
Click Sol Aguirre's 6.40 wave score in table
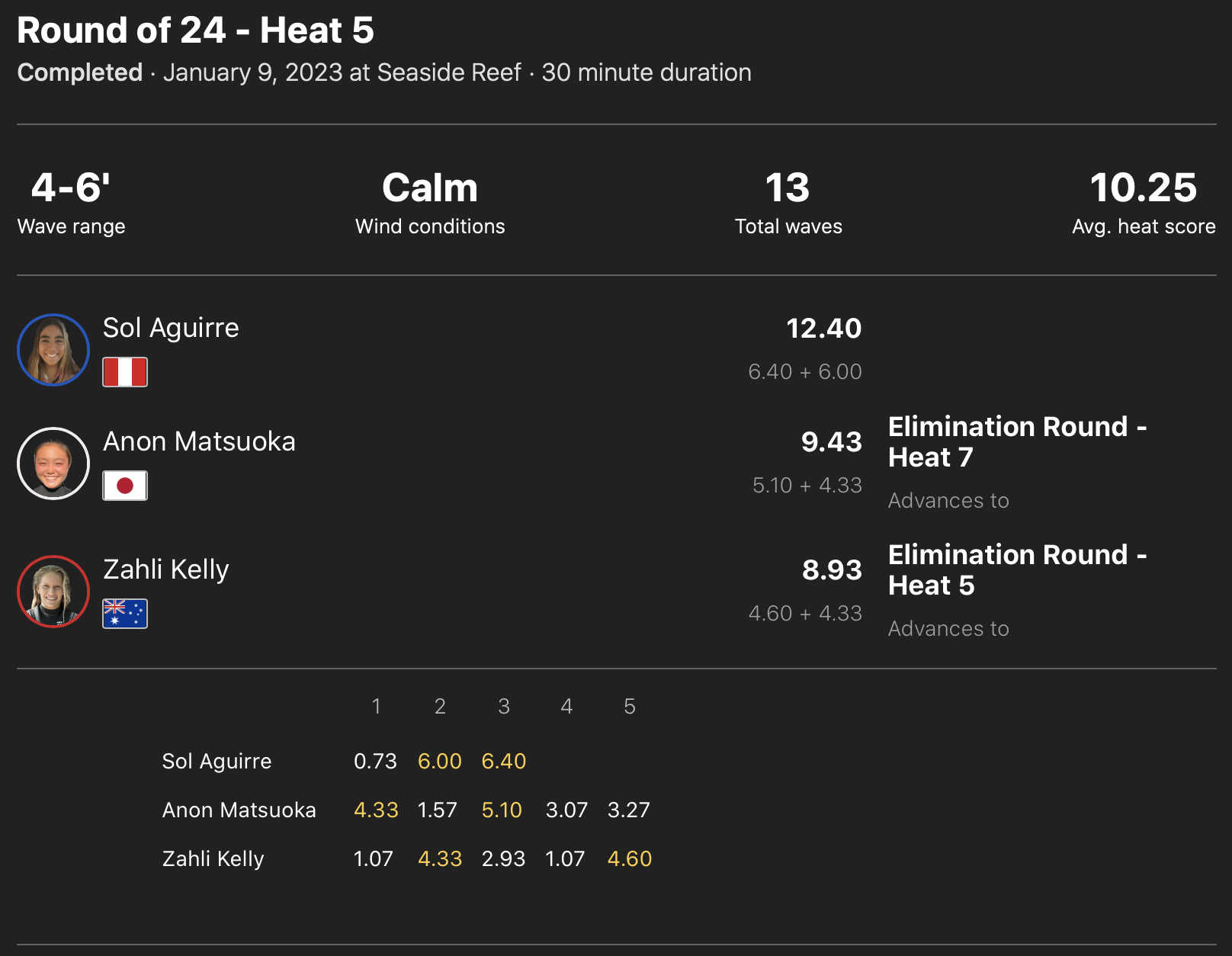(x=504, y=761)
